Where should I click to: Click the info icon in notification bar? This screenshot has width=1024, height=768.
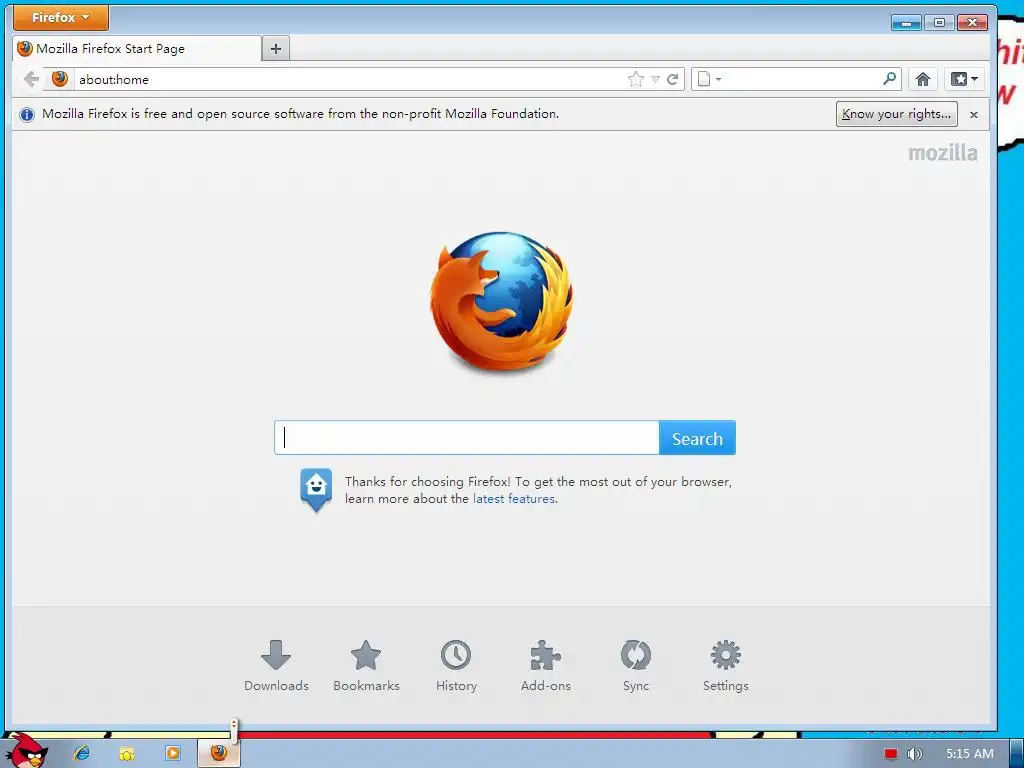point(27,114)
